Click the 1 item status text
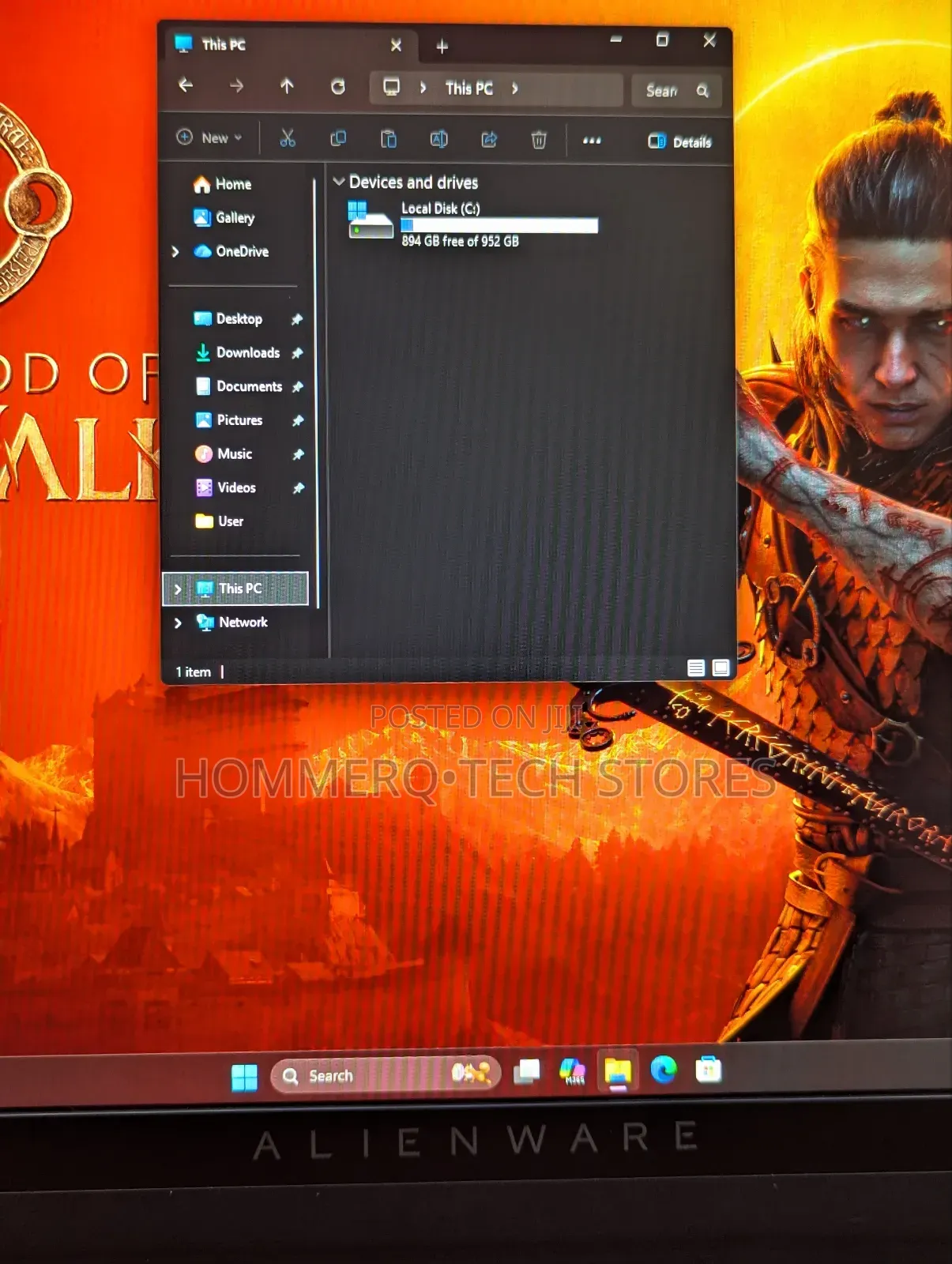952x1264 pixels. click(194, 672)
